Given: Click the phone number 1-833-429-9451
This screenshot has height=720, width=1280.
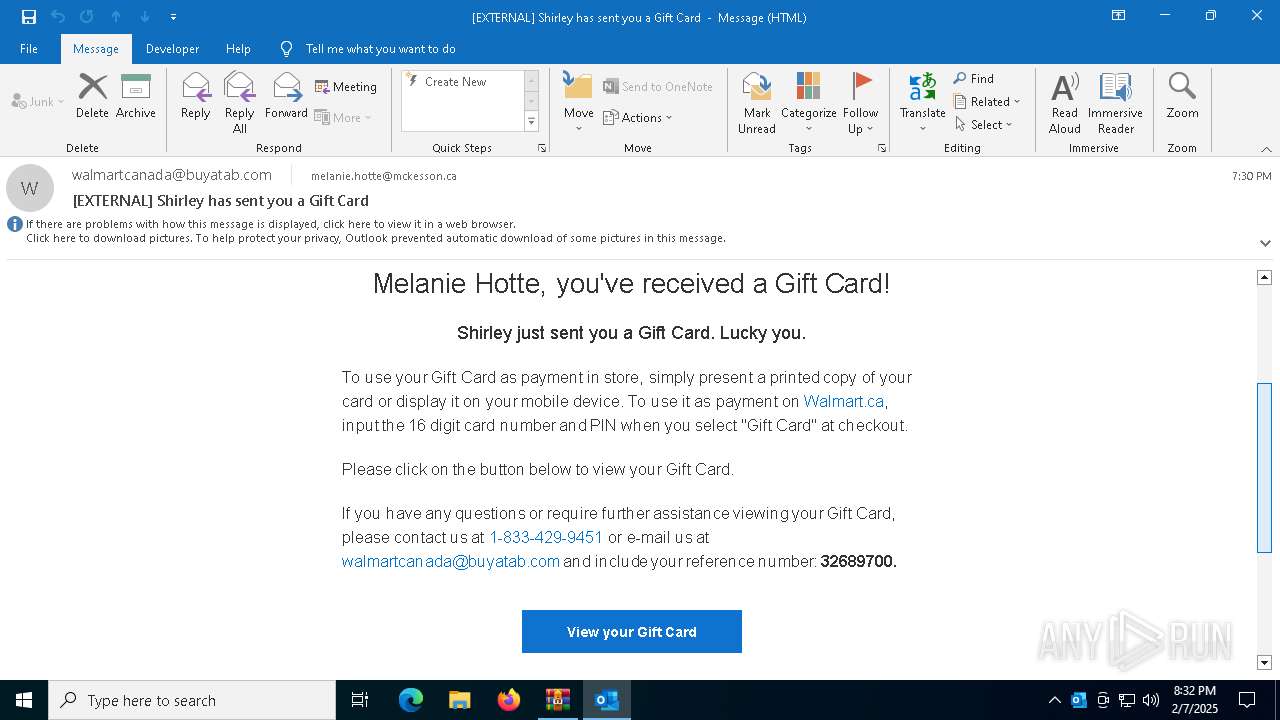Looking at the screenshot, I should point(546,537).
